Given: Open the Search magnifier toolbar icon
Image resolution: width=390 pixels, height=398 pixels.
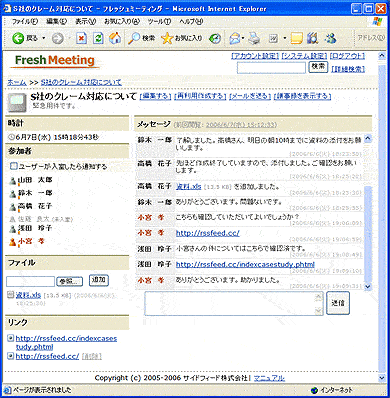Looking at the screenshot, I should click(134, 38).
